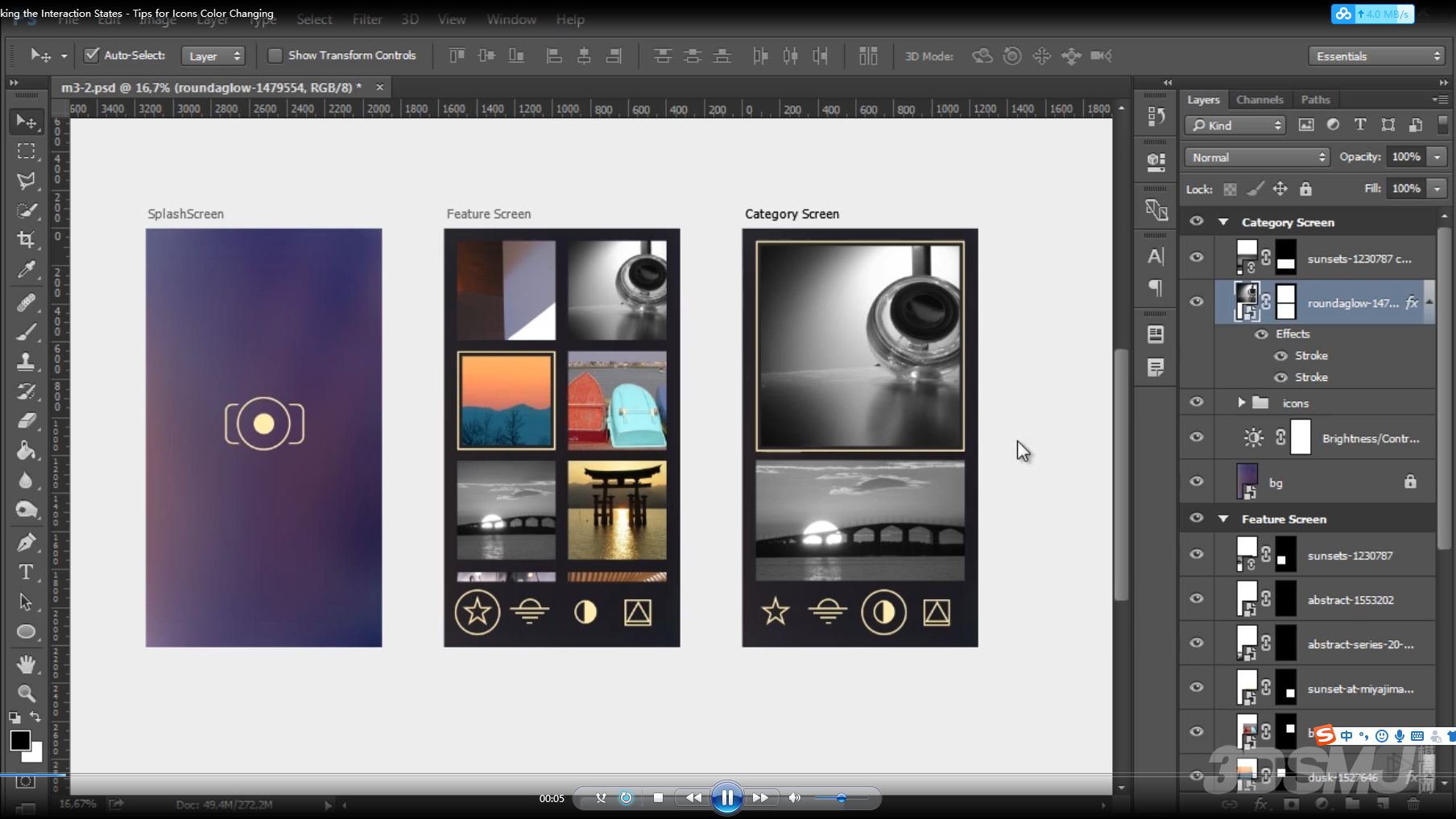Screen dimensions: 1456x819
Task: Select the Pen tool
Action: [x=27, y=542]
